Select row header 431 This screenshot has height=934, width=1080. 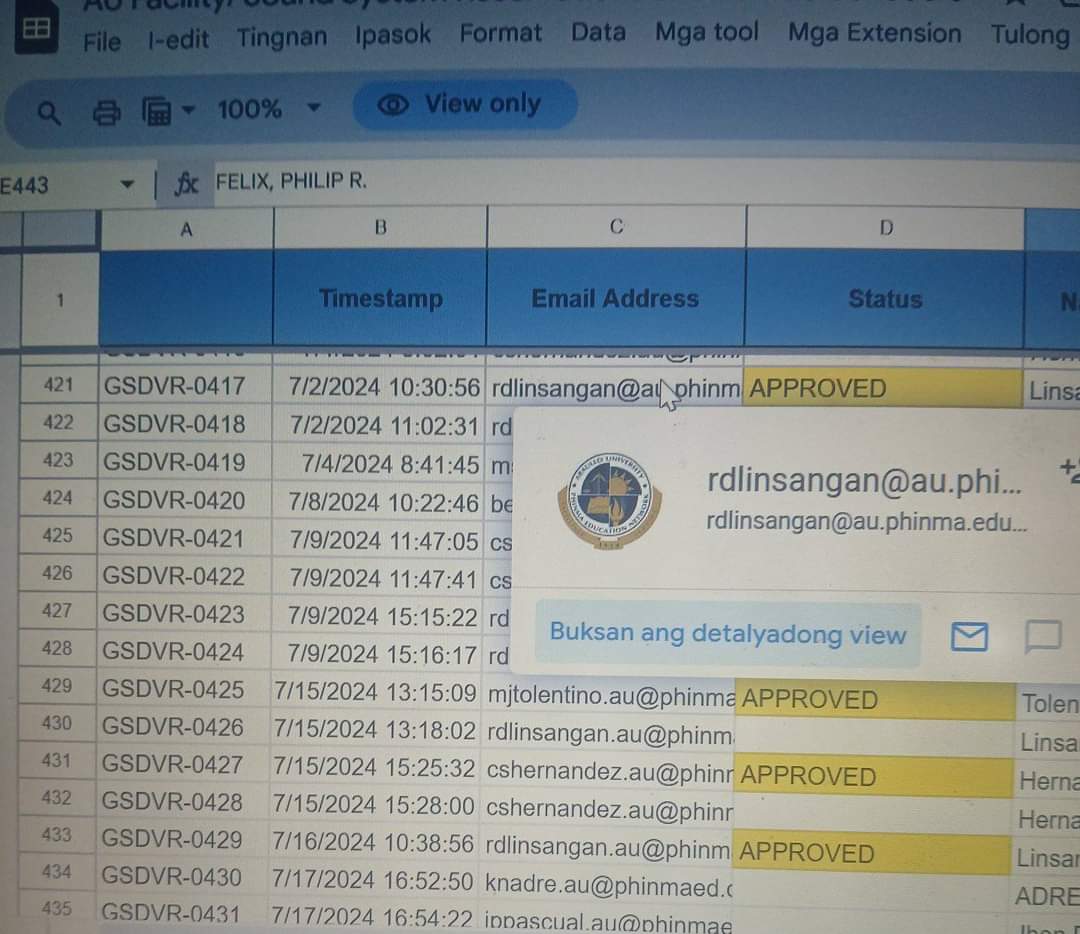pos(56,760)
